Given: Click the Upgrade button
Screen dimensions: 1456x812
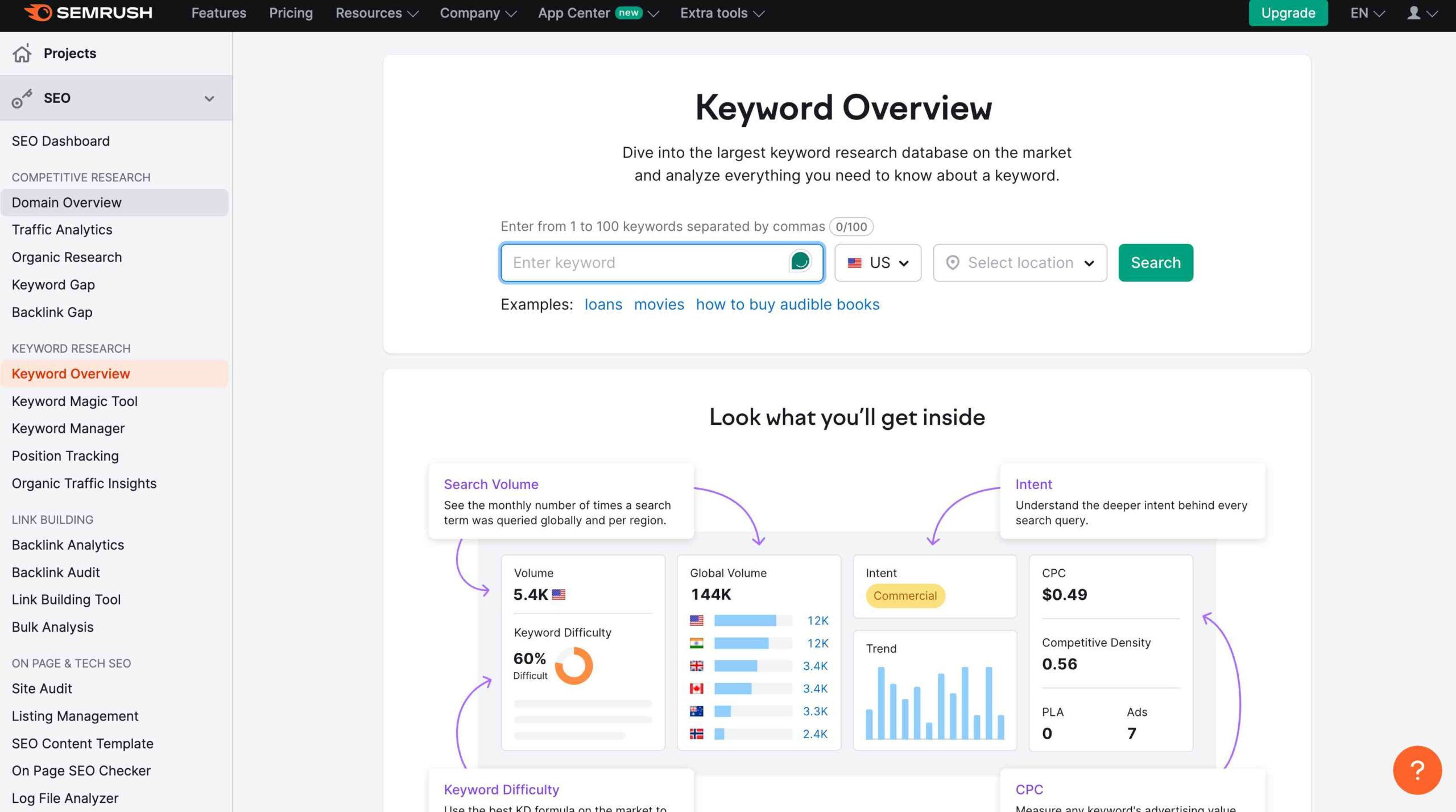Looking at the screenshot, I should 1288,13.
